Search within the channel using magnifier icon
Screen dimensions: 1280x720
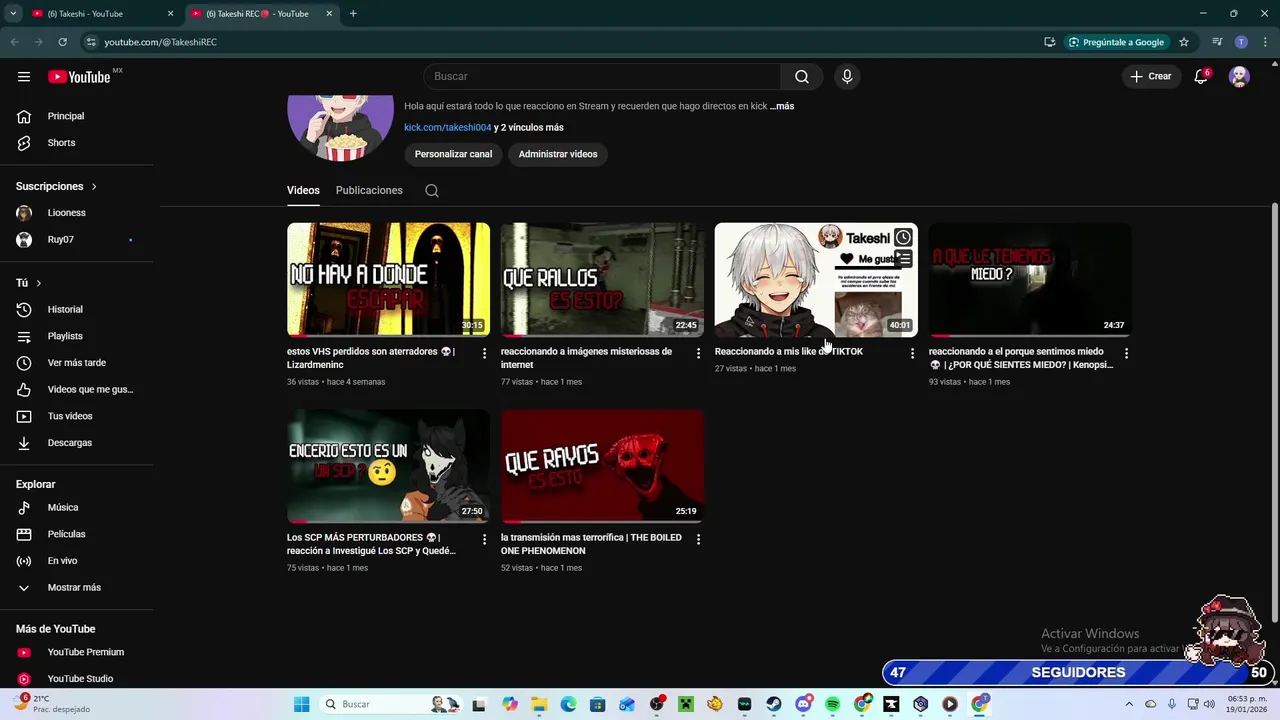click(x=432, y=190)
